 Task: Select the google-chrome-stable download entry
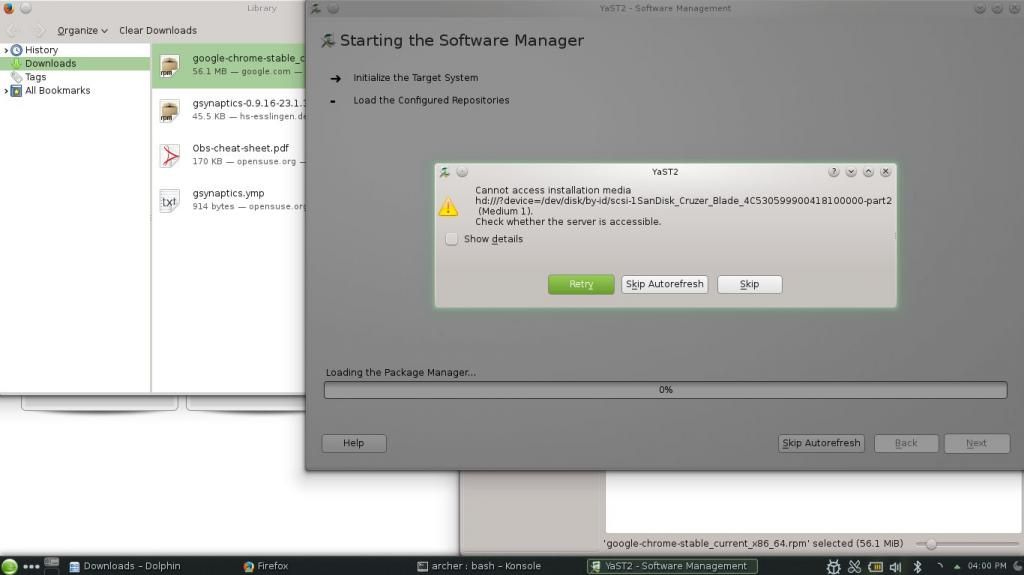(x=229, y=65)
